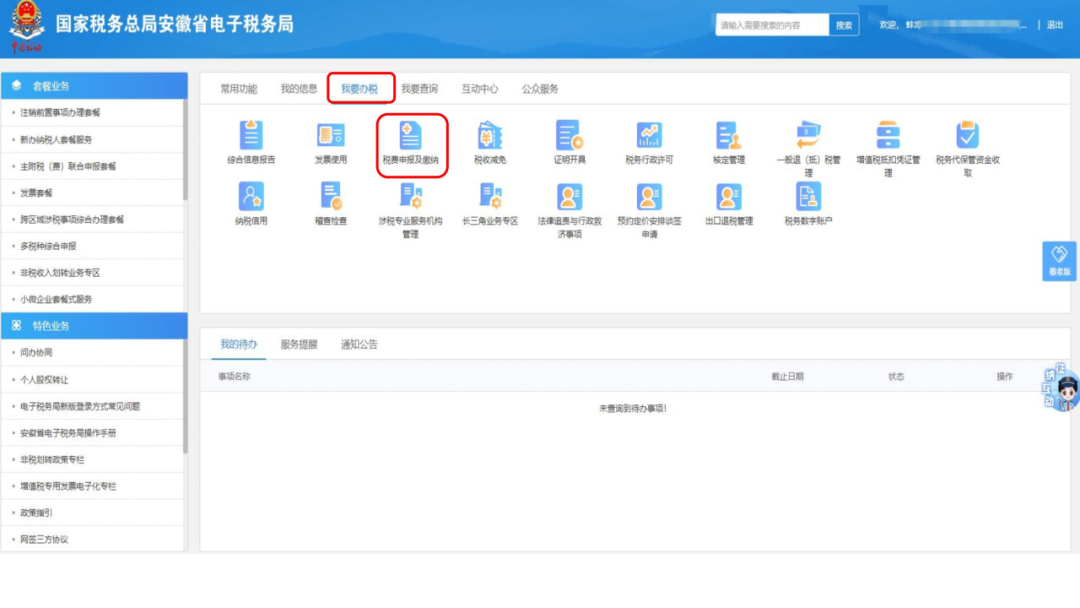Switch to 我要办税 tab

(360, 89)
